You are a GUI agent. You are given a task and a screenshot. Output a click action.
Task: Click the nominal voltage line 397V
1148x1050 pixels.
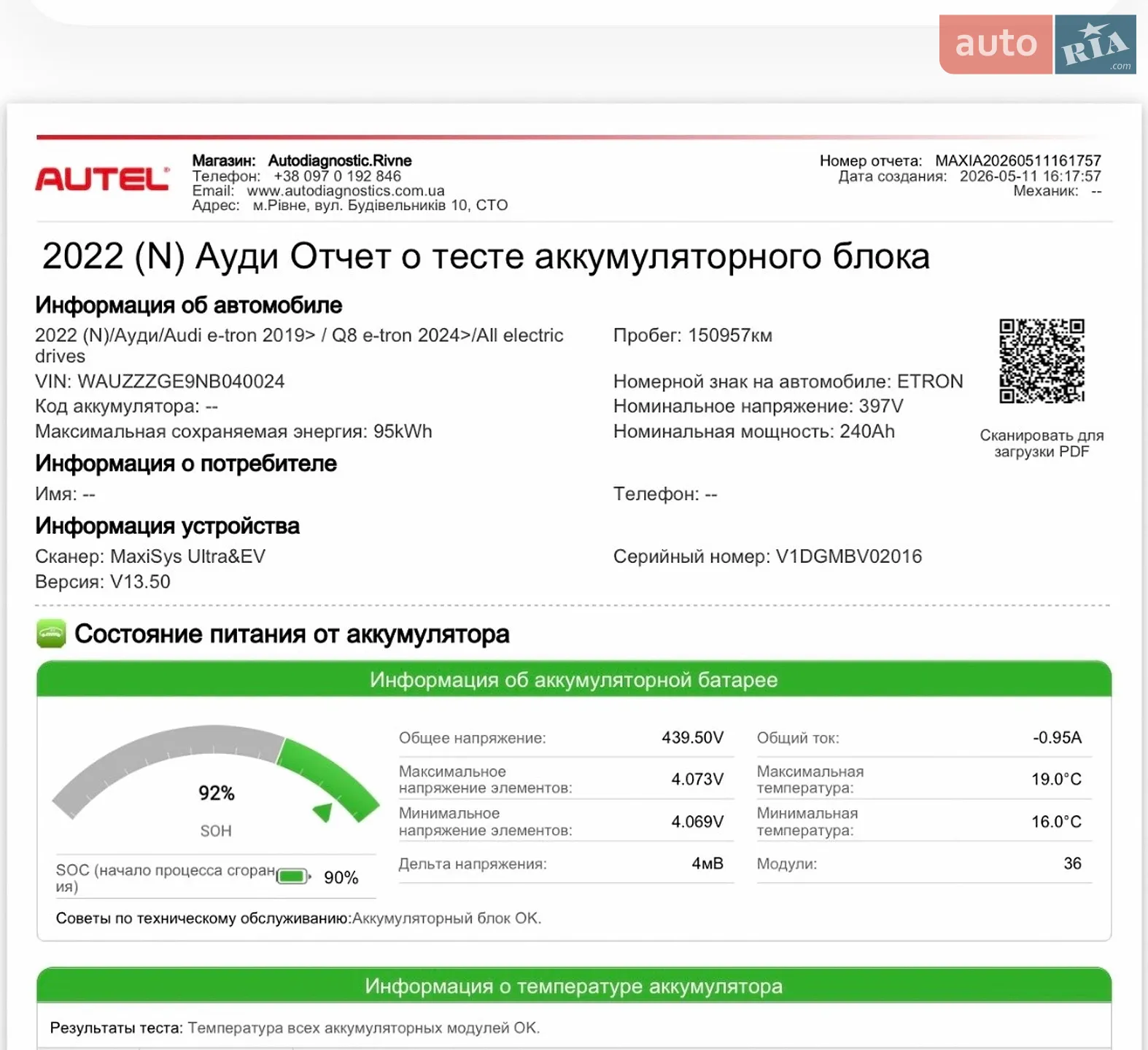(x=759, y=406)
